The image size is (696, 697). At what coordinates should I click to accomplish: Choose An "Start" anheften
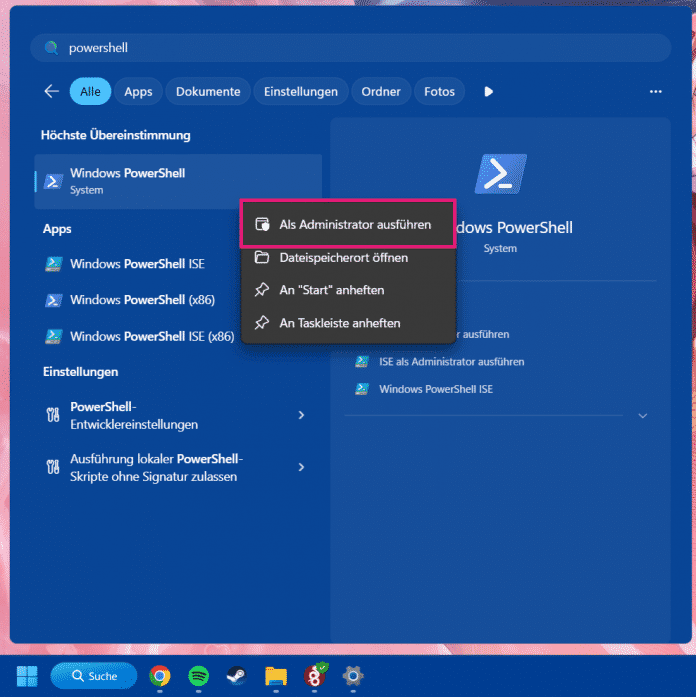pos(348,290)
